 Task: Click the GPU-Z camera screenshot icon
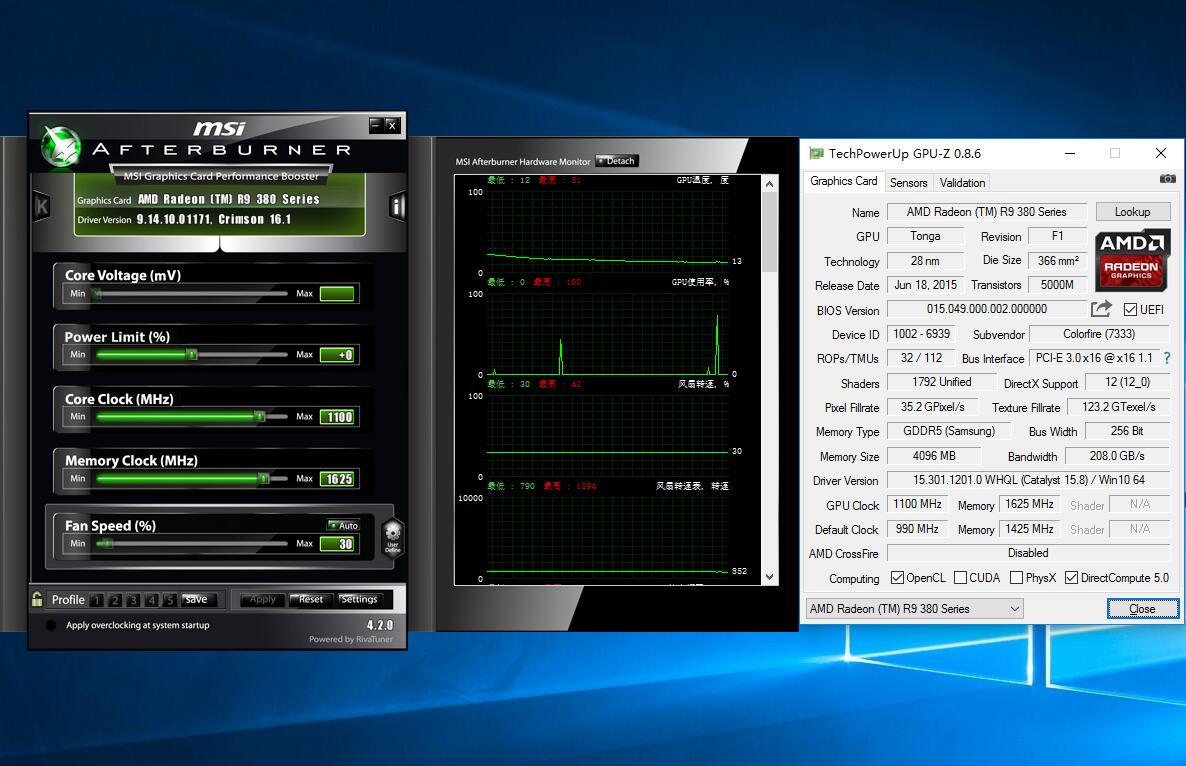click(1167, 179)
